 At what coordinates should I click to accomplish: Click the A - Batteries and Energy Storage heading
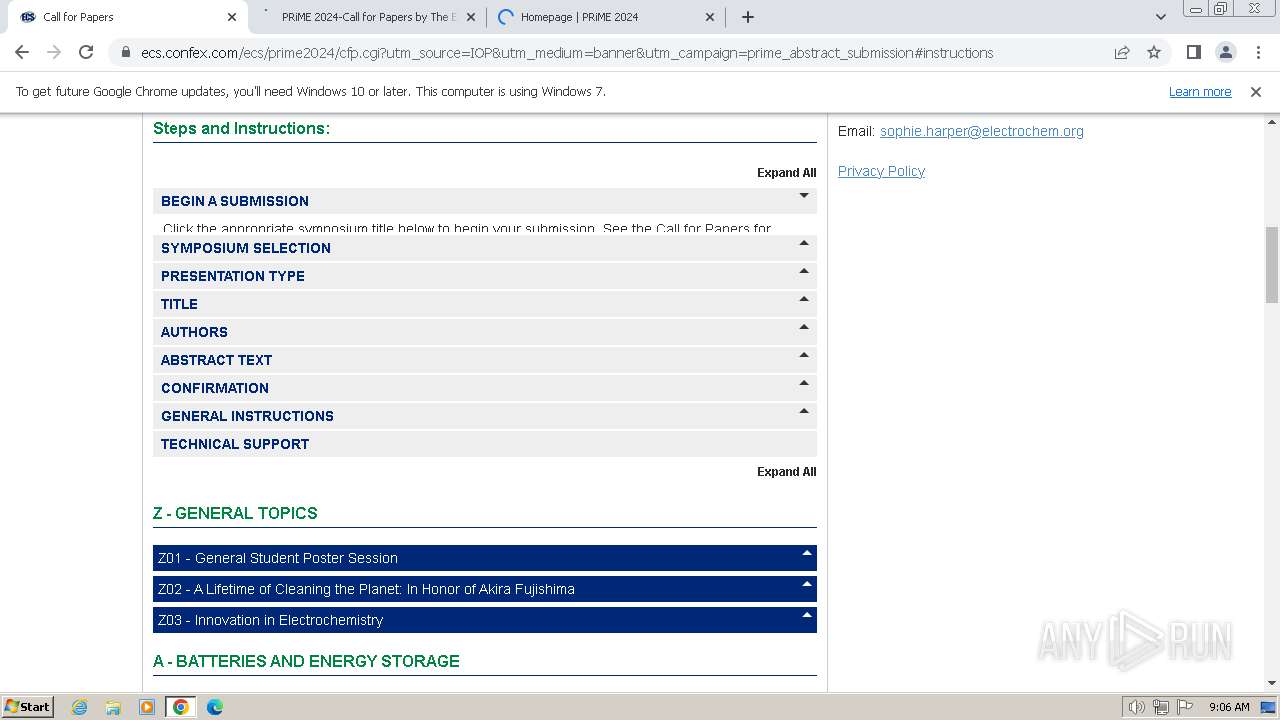point(306,661)
